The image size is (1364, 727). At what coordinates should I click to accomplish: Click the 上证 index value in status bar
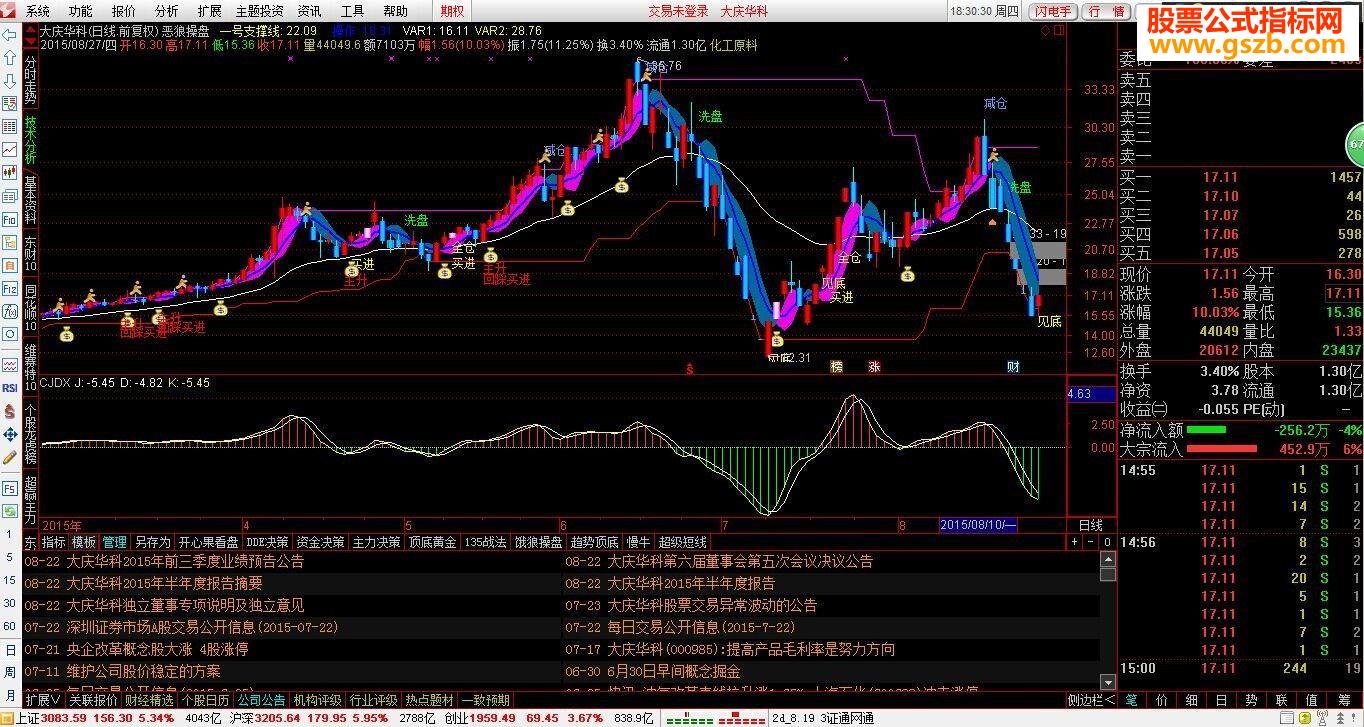coord(63,718)
